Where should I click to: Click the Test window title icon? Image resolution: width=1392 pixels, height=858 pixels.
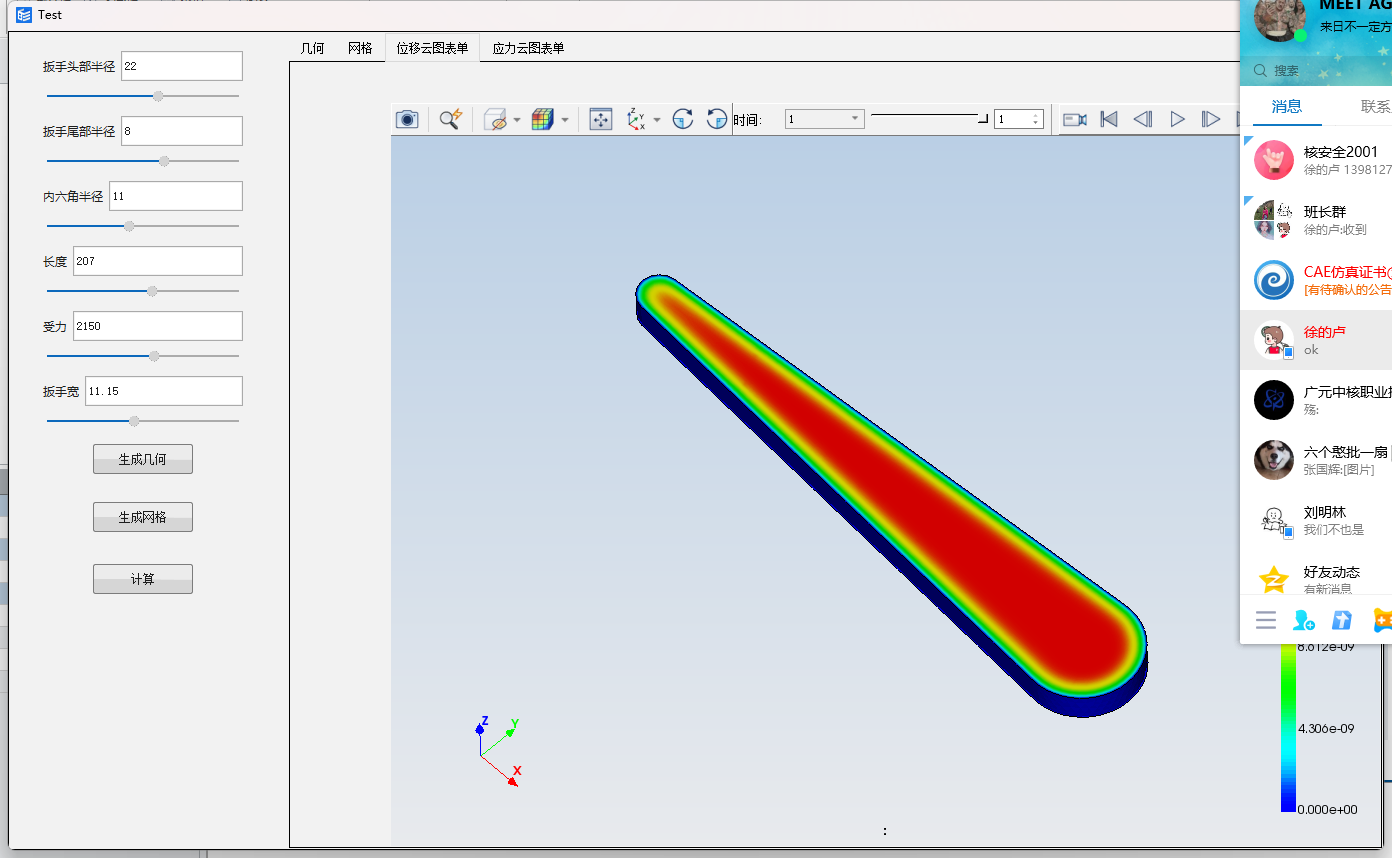click(x=24, y=15)
